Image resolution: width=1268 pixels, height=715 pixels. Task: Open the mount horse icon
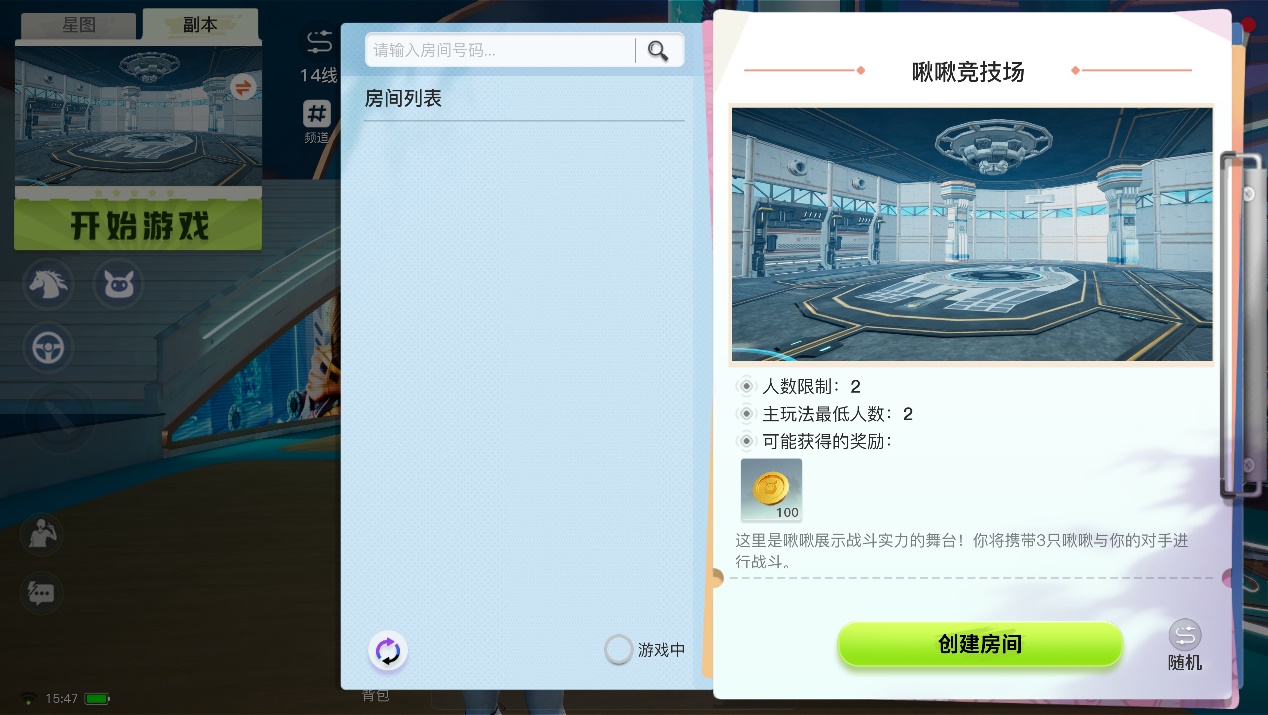click(48, 285)
